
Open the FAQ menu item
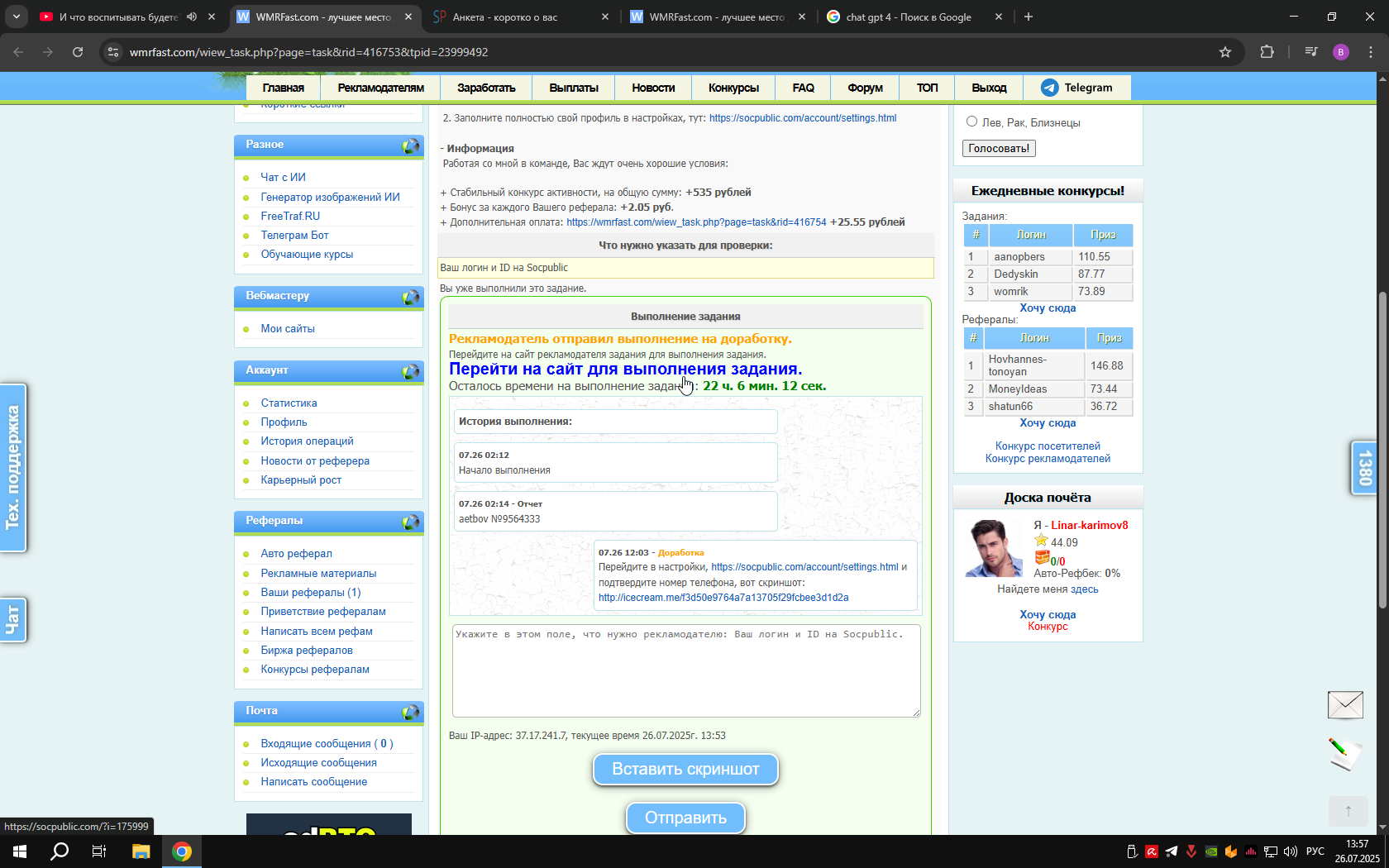tap(803, 88)
